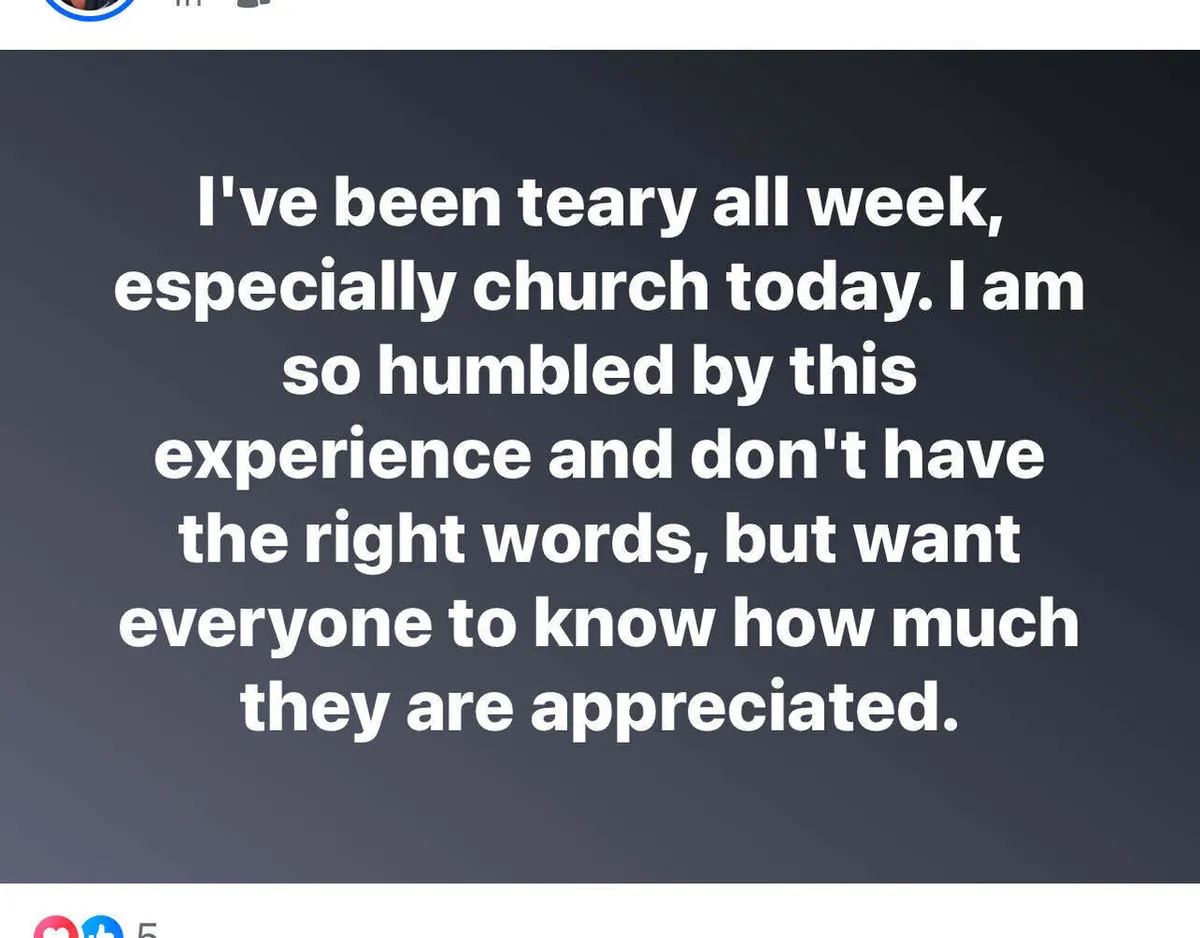Image resolution: width=1200 pixels, height=938 pixels.
Task: Click the blue thumbs-up Like reaction icon
Action: 101,930
